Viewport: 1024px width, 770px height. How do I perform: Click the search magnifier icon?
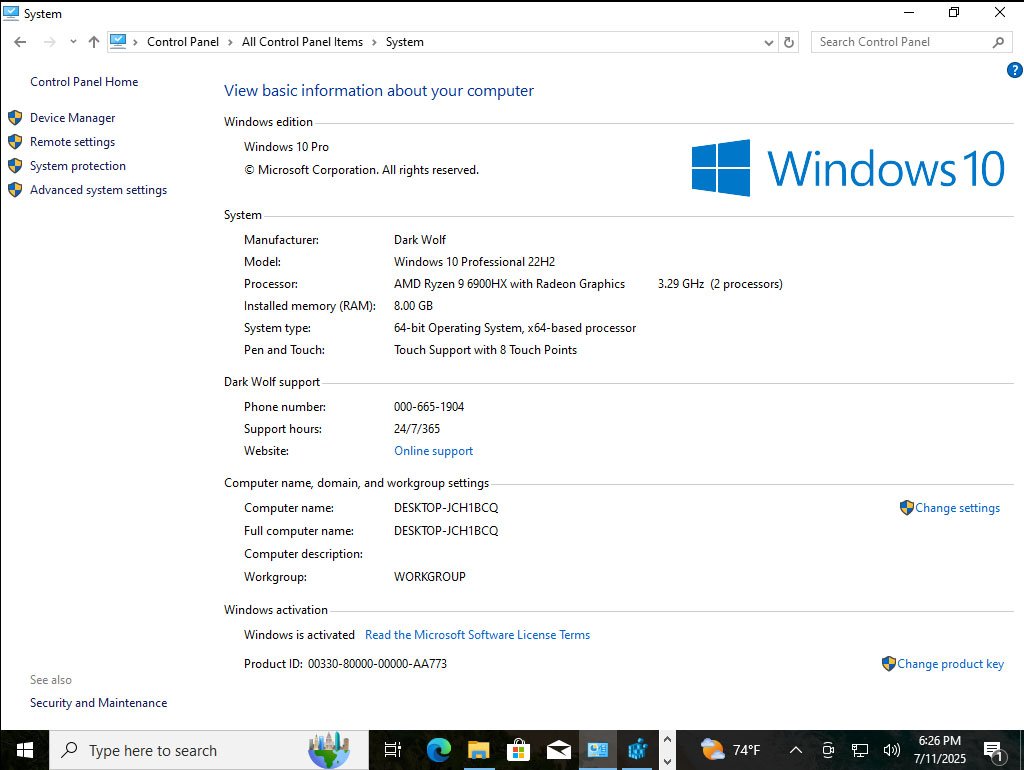tap(998, 42)
